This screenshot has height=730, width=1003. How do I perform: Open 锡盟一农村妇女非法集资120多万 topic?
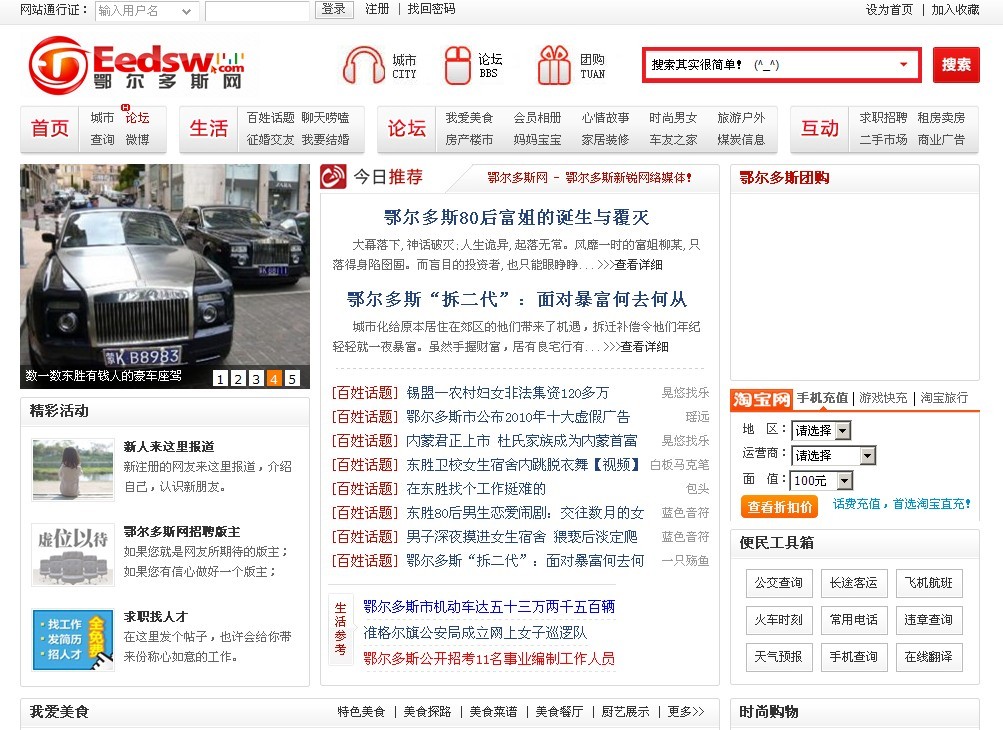tap(508, 393)
